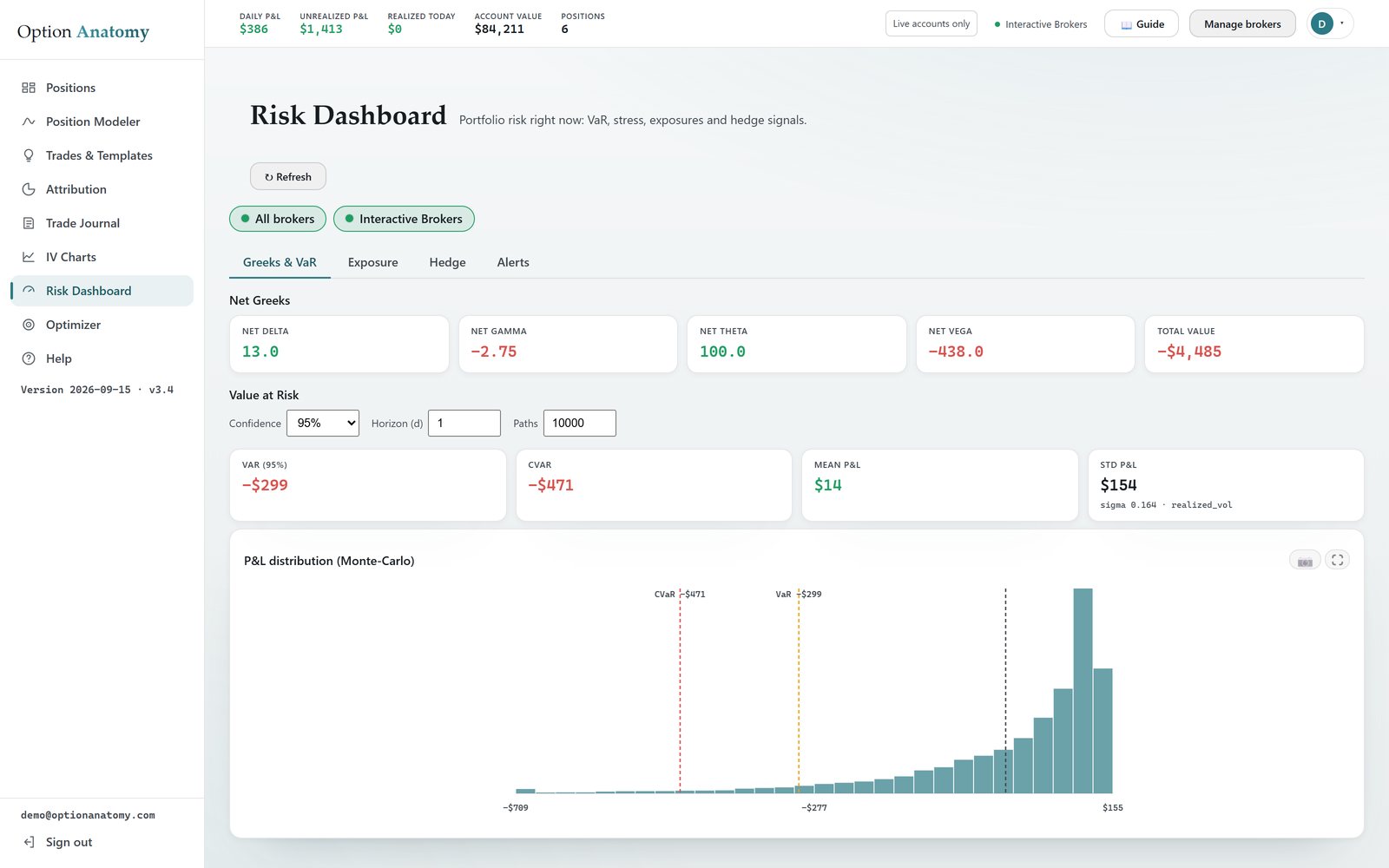Click the CVaR -$471 card value
This screenshot has width=1389, height=868.
[x=550, y=485]
